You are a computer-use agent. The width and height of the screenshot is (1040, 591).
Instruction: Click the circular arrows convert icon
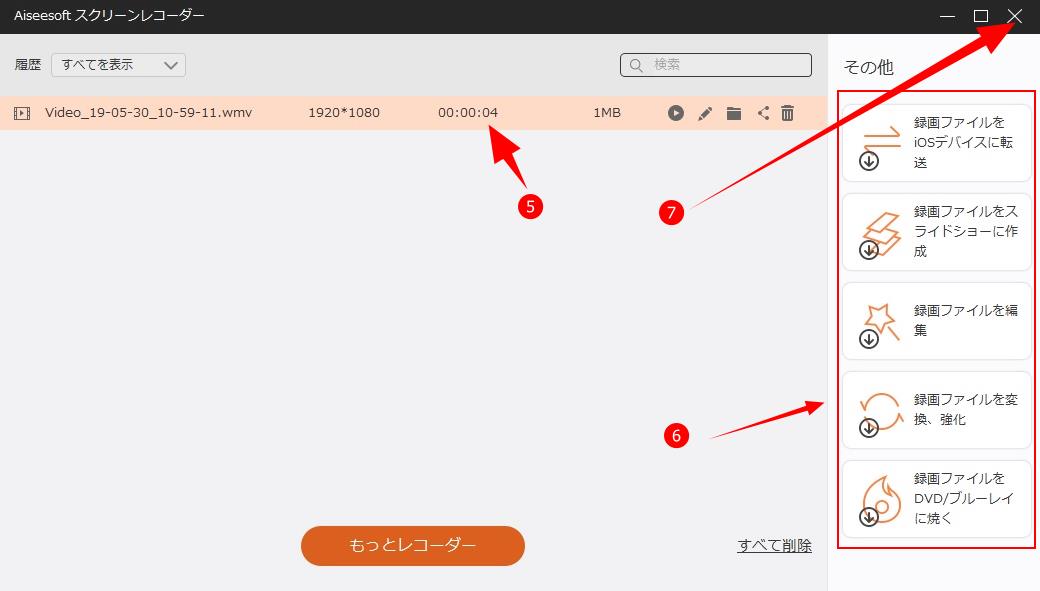881,414
